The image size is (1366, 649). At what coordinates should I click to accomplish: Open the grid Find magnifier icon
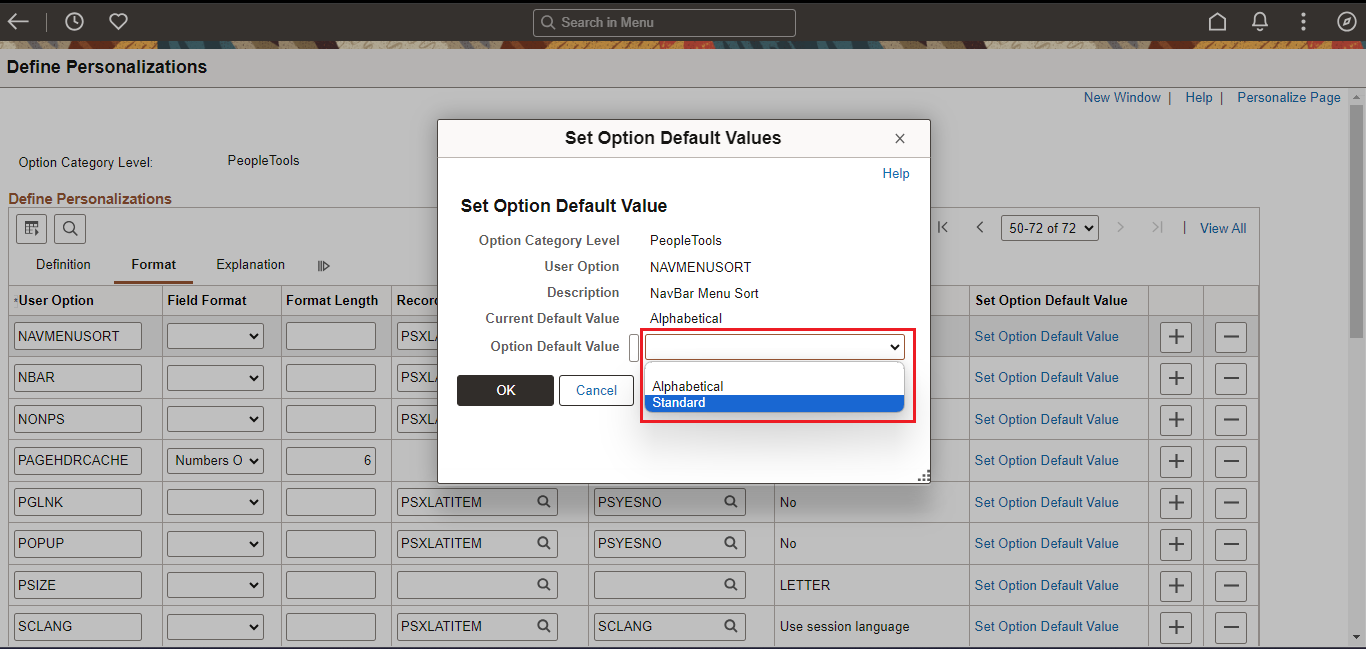[x=69, y=228]
